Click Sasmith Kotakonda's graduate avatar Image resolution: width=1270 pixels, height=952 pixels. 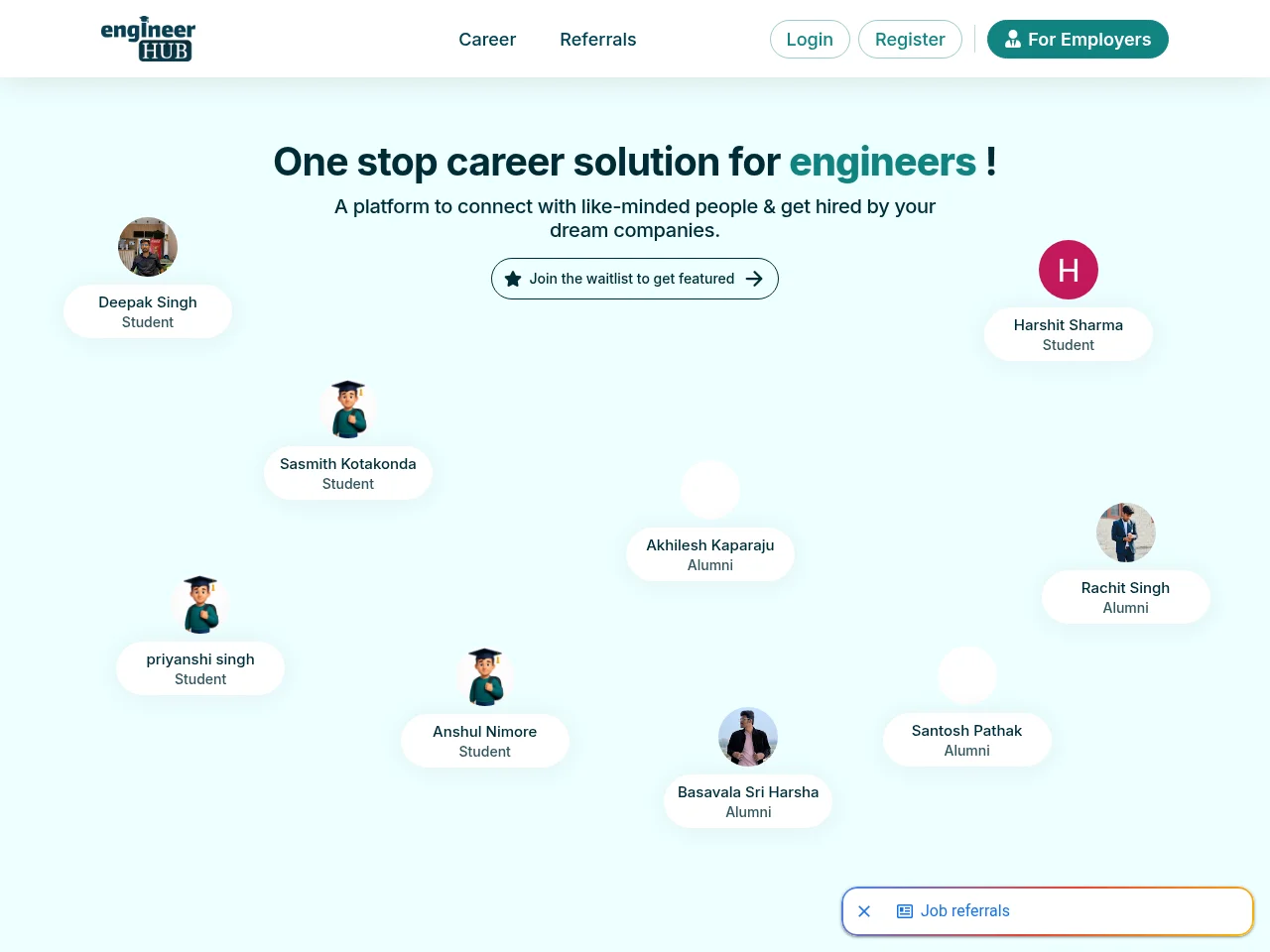(348, 409)
